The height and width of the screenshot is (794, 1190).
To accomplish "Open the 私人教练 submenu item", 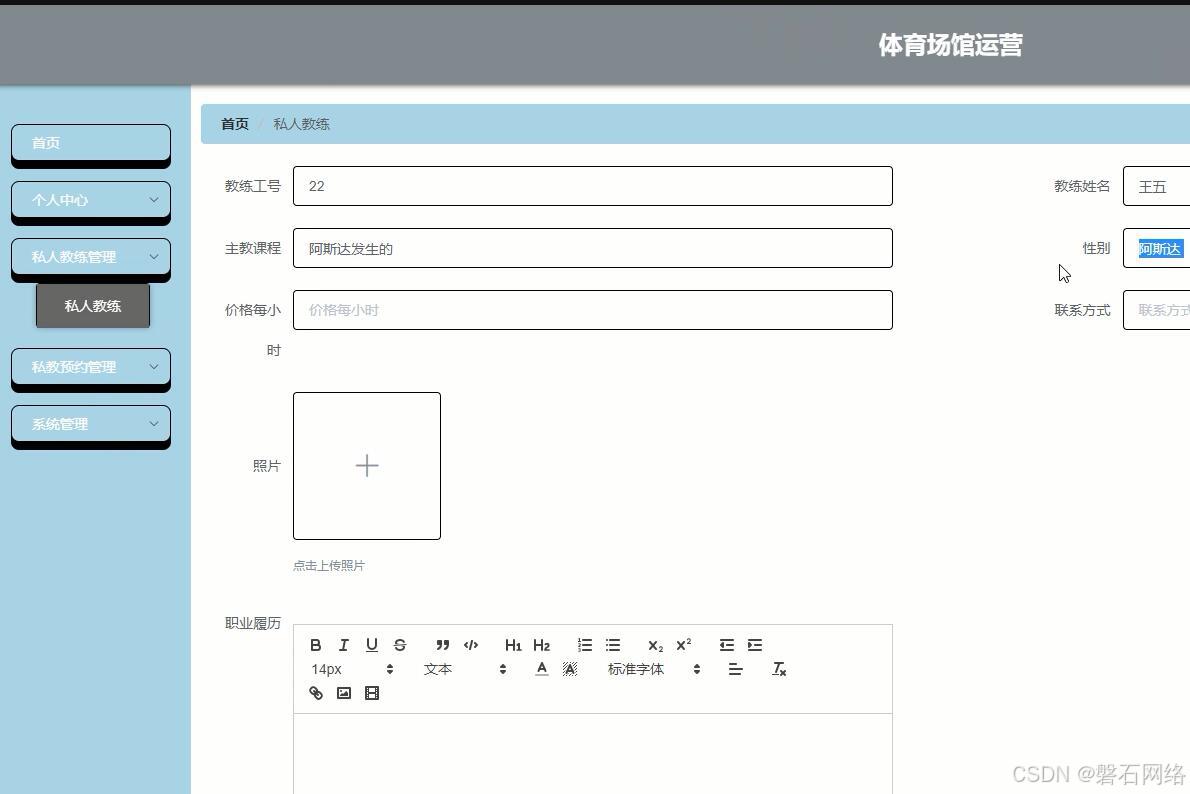I will 93,306.
